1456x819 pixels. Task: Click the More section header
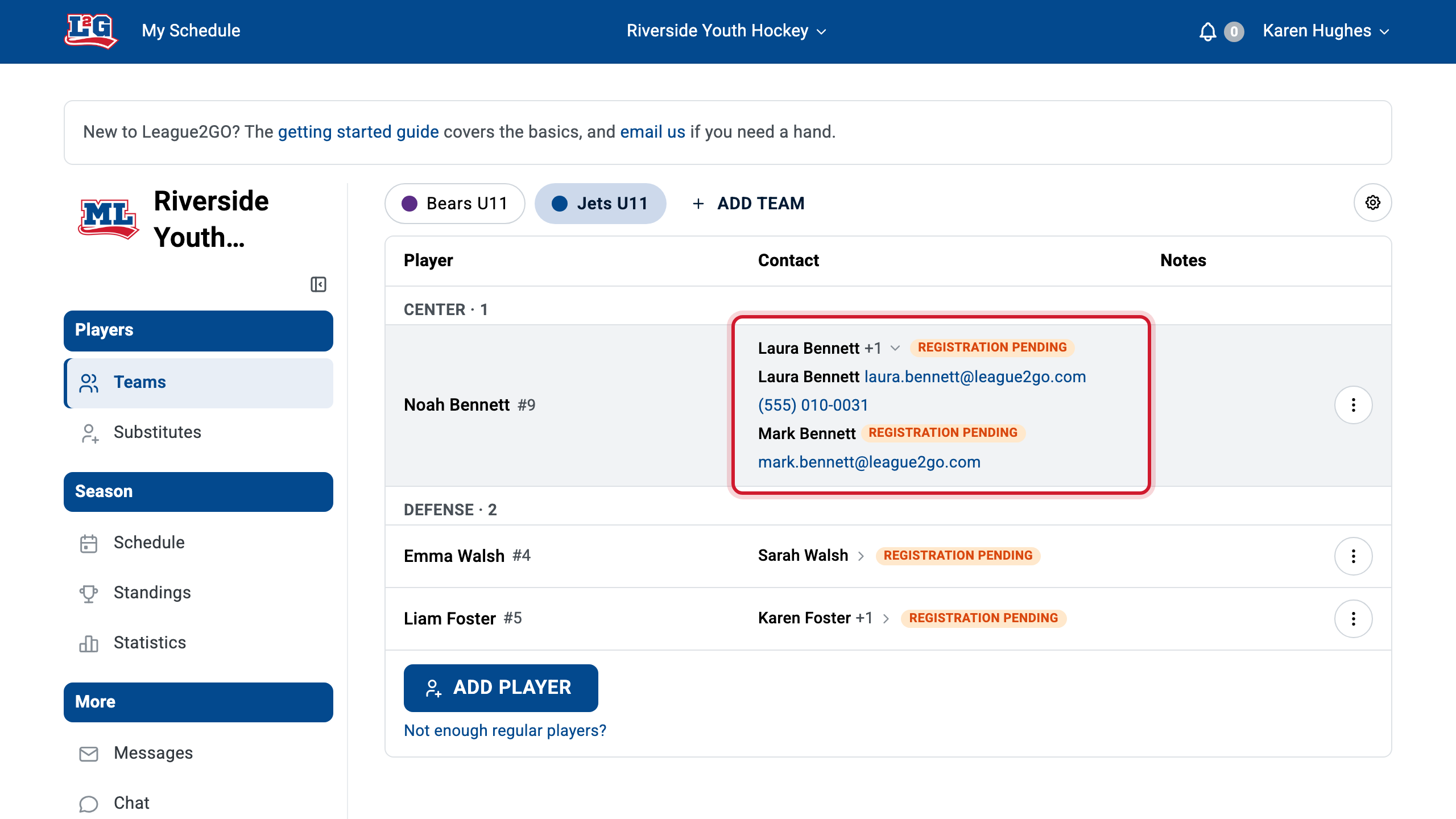198,702
